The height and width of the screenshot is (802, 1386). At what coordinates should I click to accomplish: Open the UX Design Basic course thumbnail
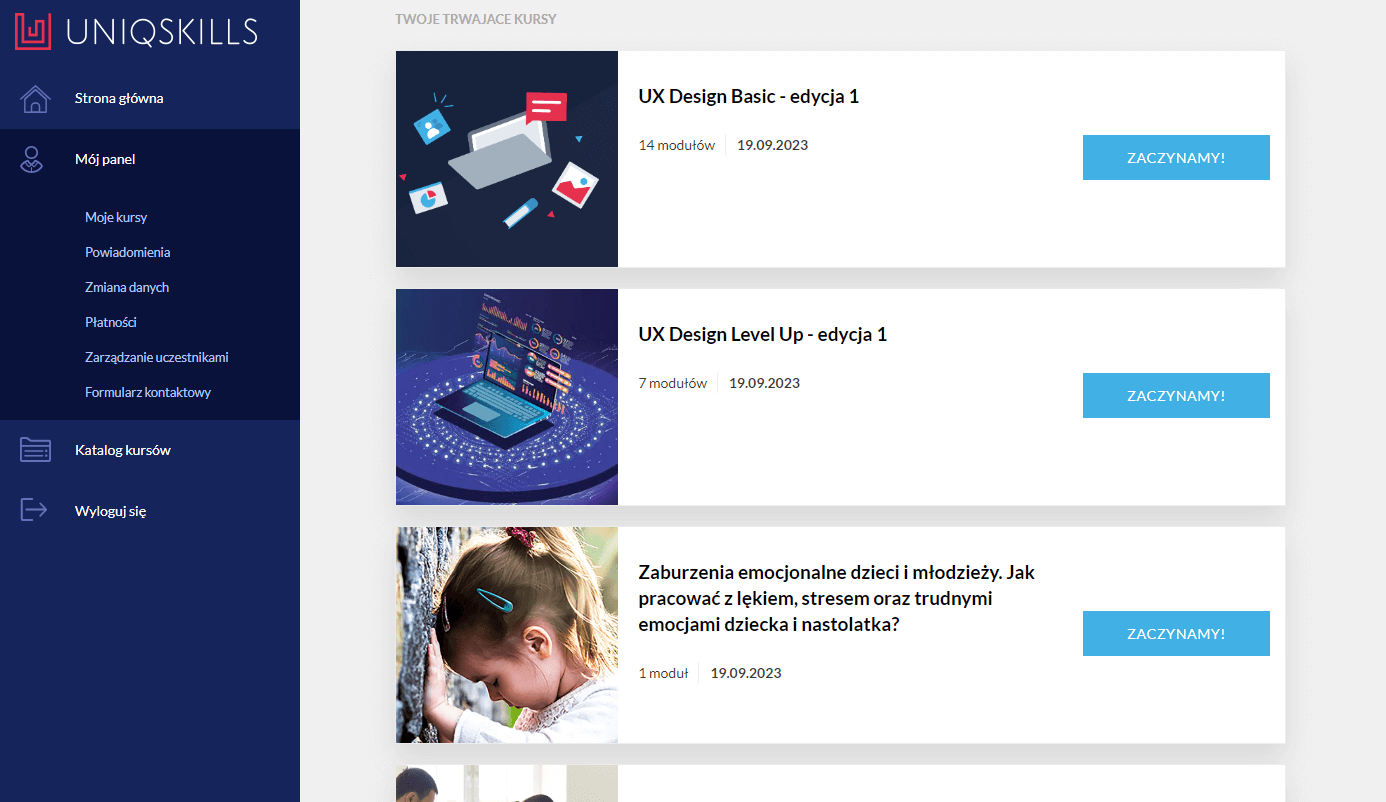[x=507, y=159]
